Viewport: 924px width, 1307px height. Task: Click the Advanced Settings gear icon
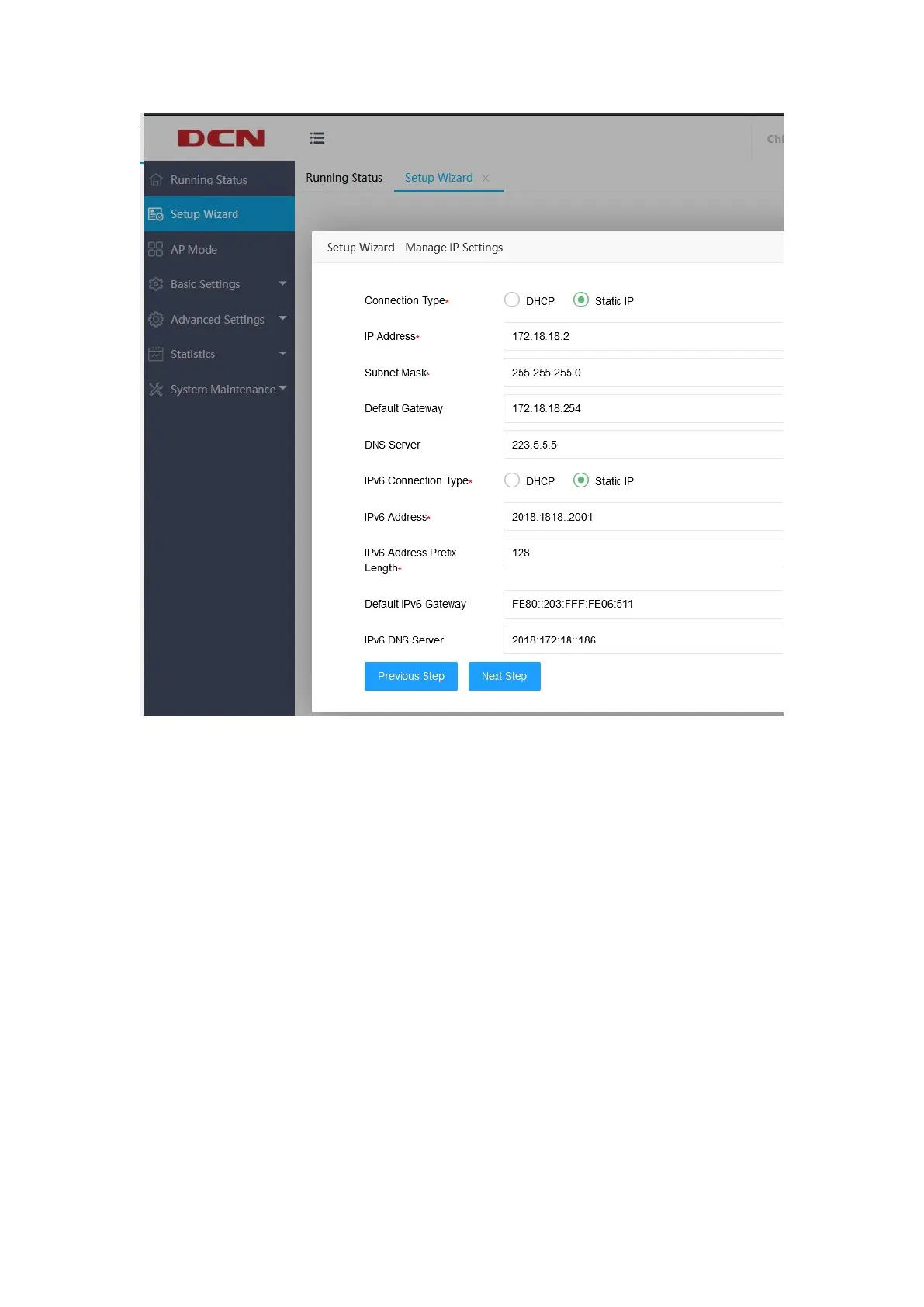156,319
